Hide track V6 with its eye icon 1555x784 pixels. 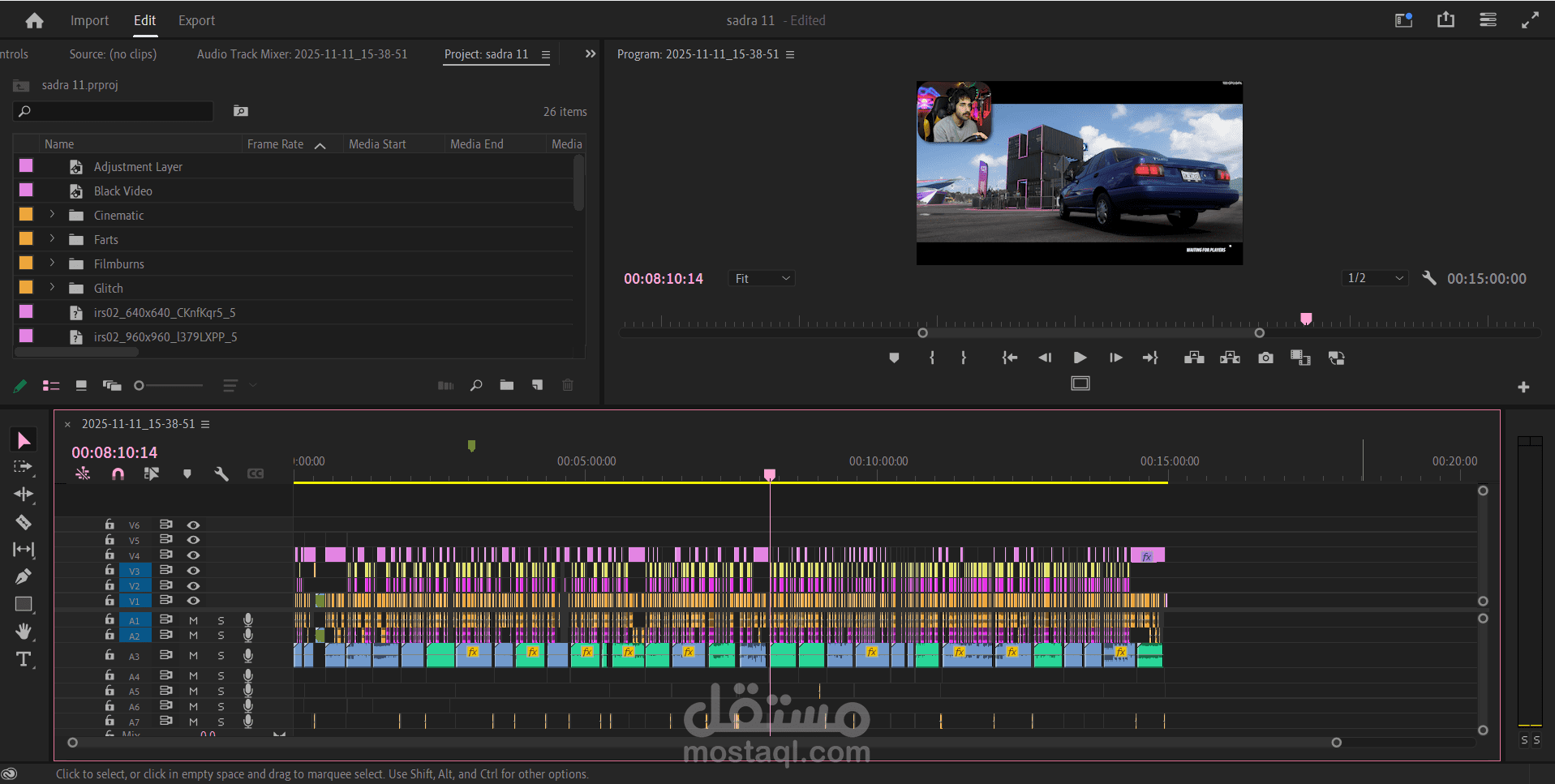click(x=193, y=525)
